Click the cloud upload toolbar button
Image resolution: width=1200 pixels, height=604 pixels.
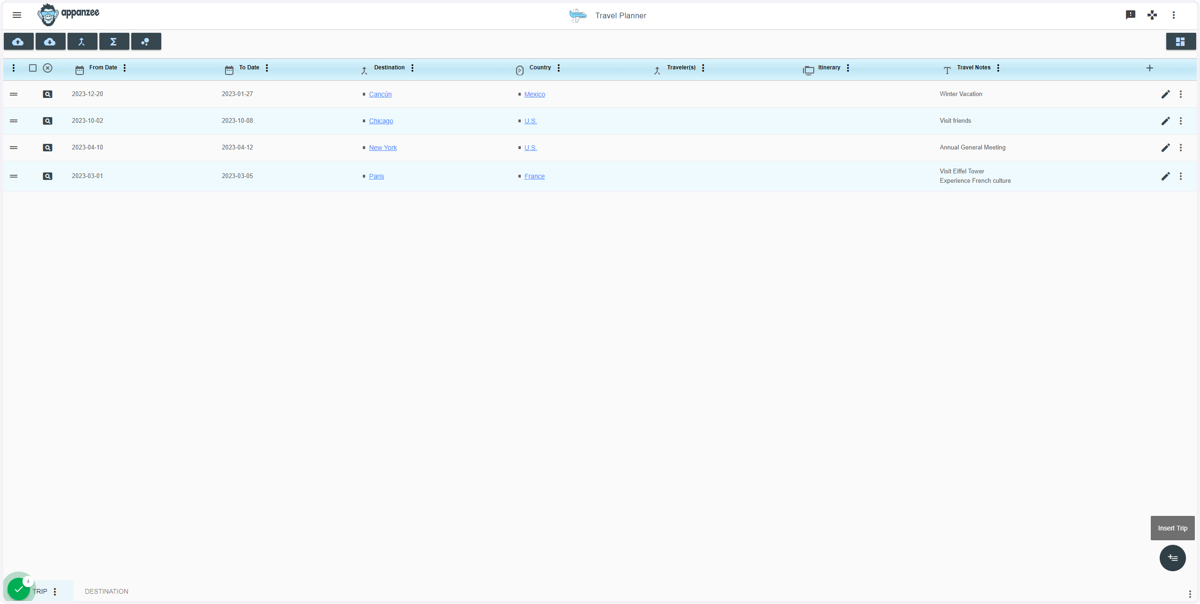click(19, 42)
